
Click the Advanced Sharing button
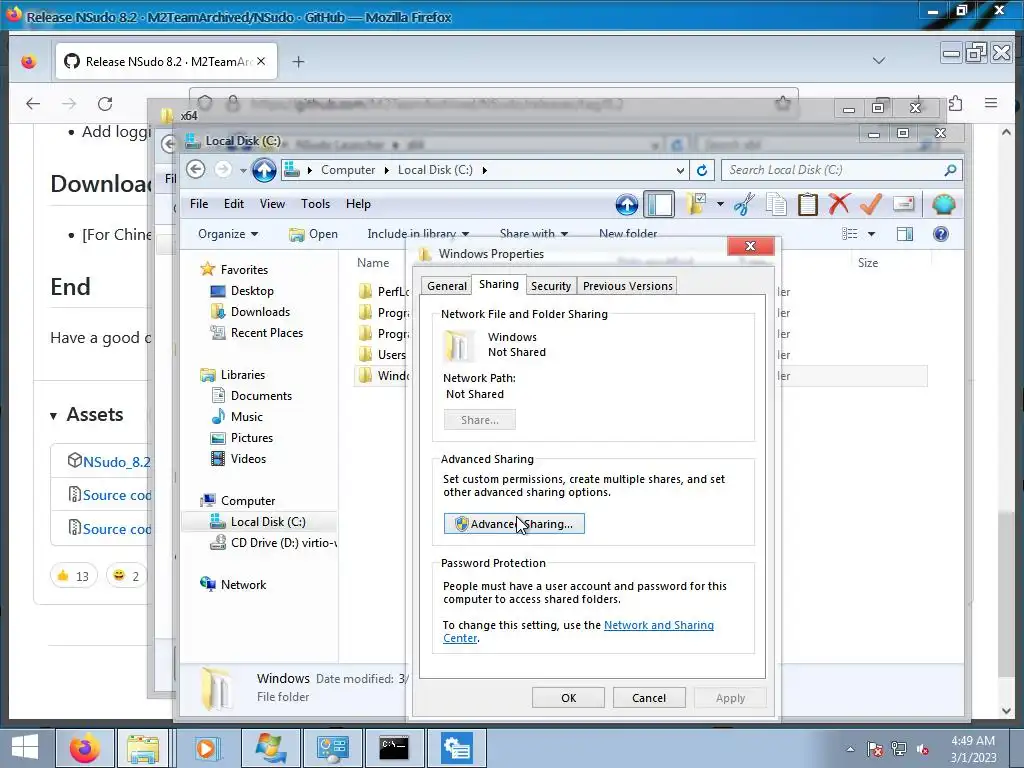click(514, 524)
